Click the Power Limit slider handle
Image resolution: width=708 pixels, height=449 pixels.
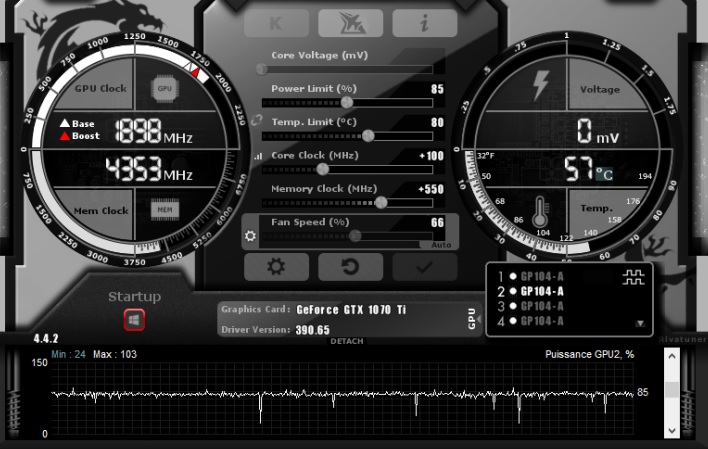[x=347, y=102]
